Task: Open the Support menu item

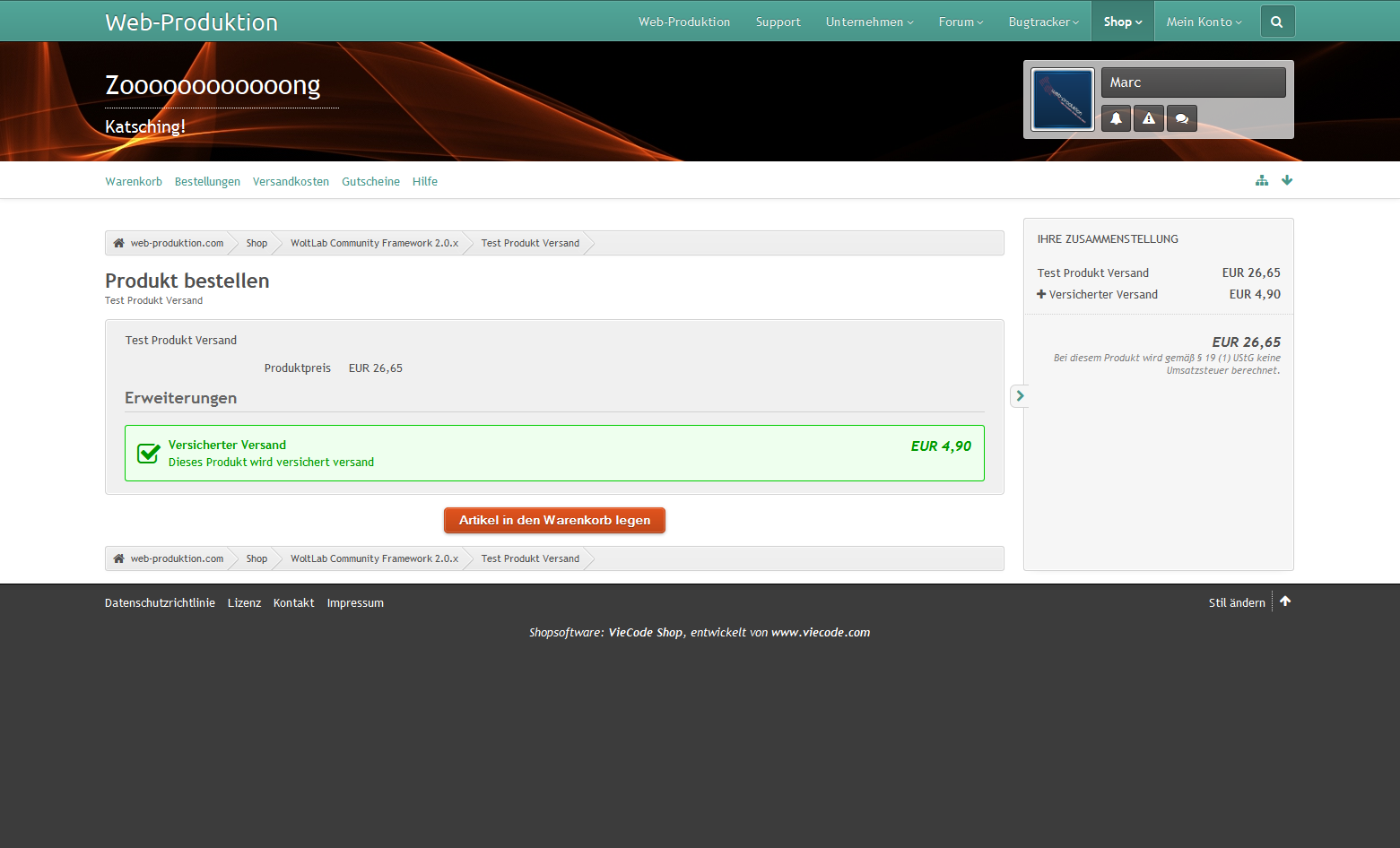Action: [778, 22]
